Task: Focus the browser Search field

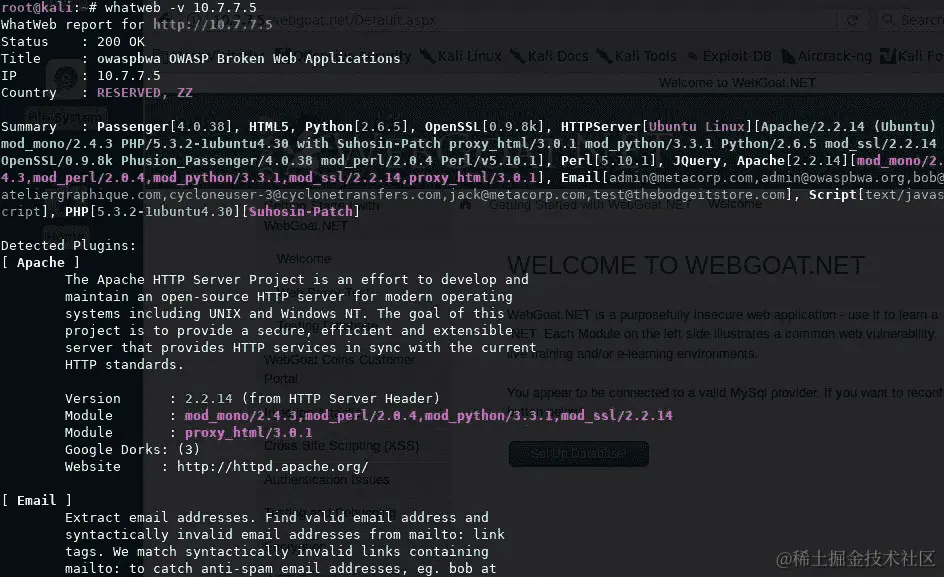Action: tap(911, 20)
